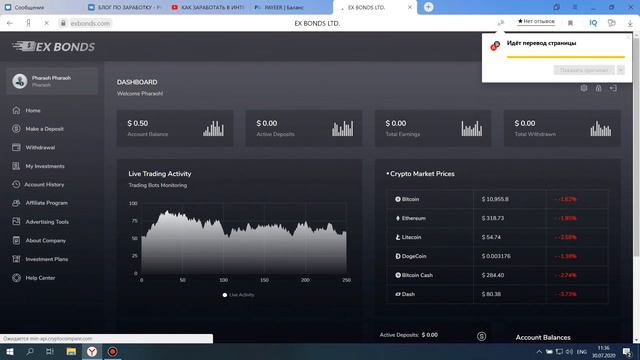Viewport: 640px width, 360px height.
Task: Click the Withdrawal wallet icon
Action: tap(16, 147)
